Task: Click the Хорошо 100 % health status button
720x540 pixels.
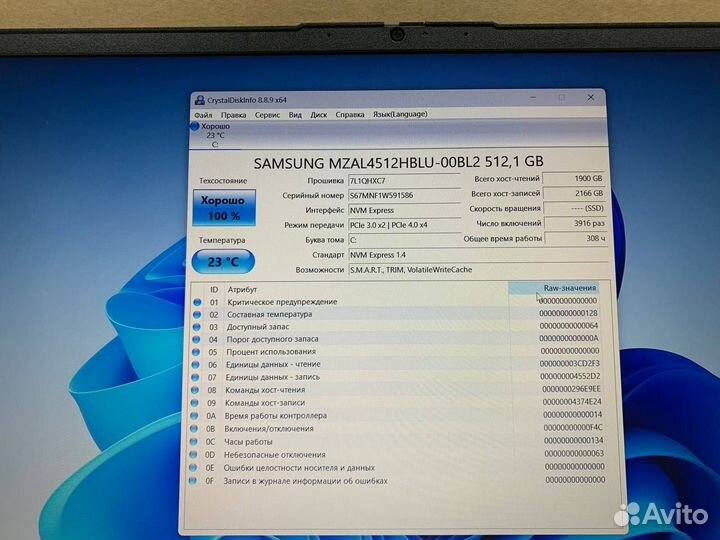Action: 224,208
